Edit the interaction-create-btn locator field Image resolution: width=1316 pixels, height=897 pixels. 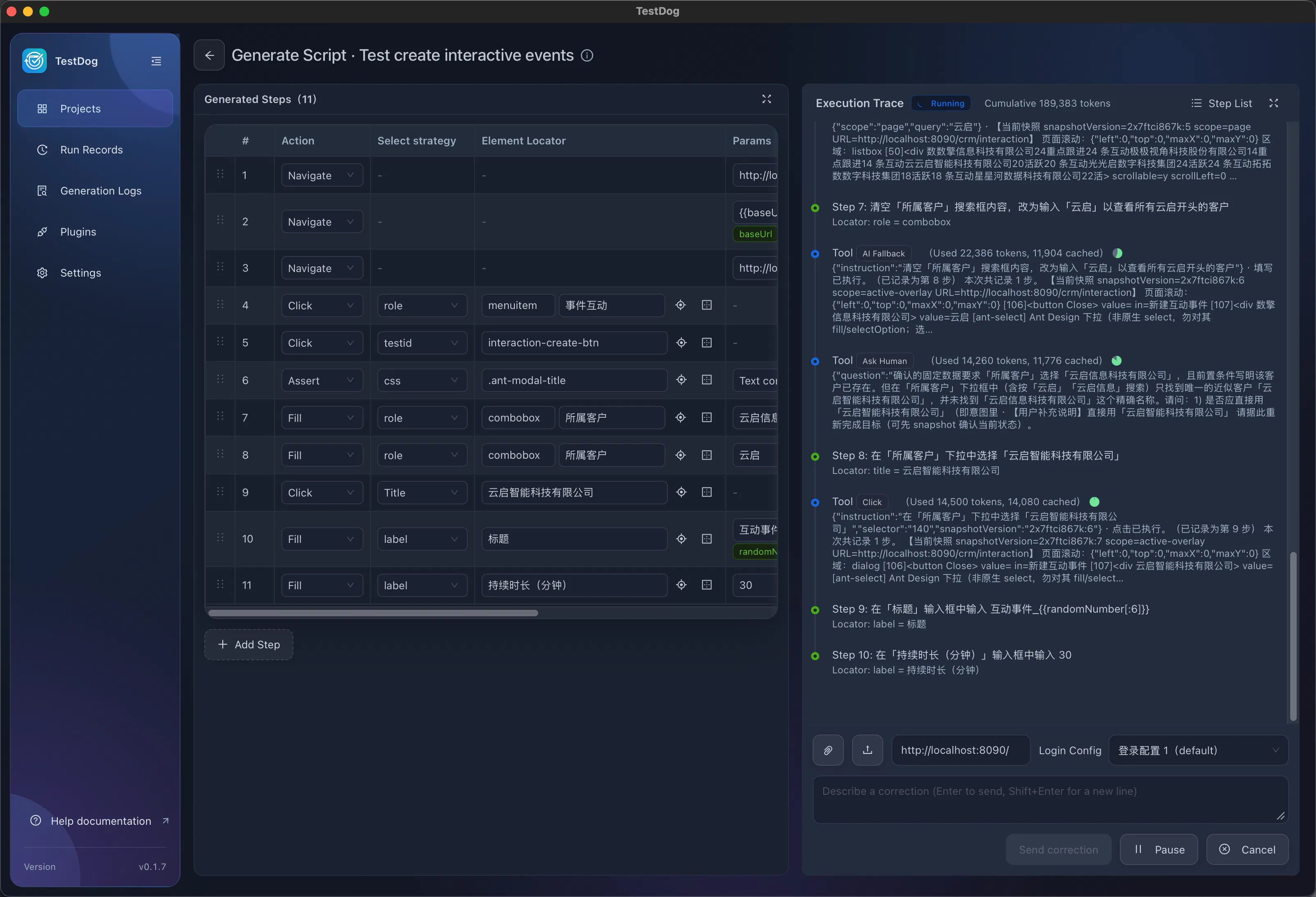(574, 343)
